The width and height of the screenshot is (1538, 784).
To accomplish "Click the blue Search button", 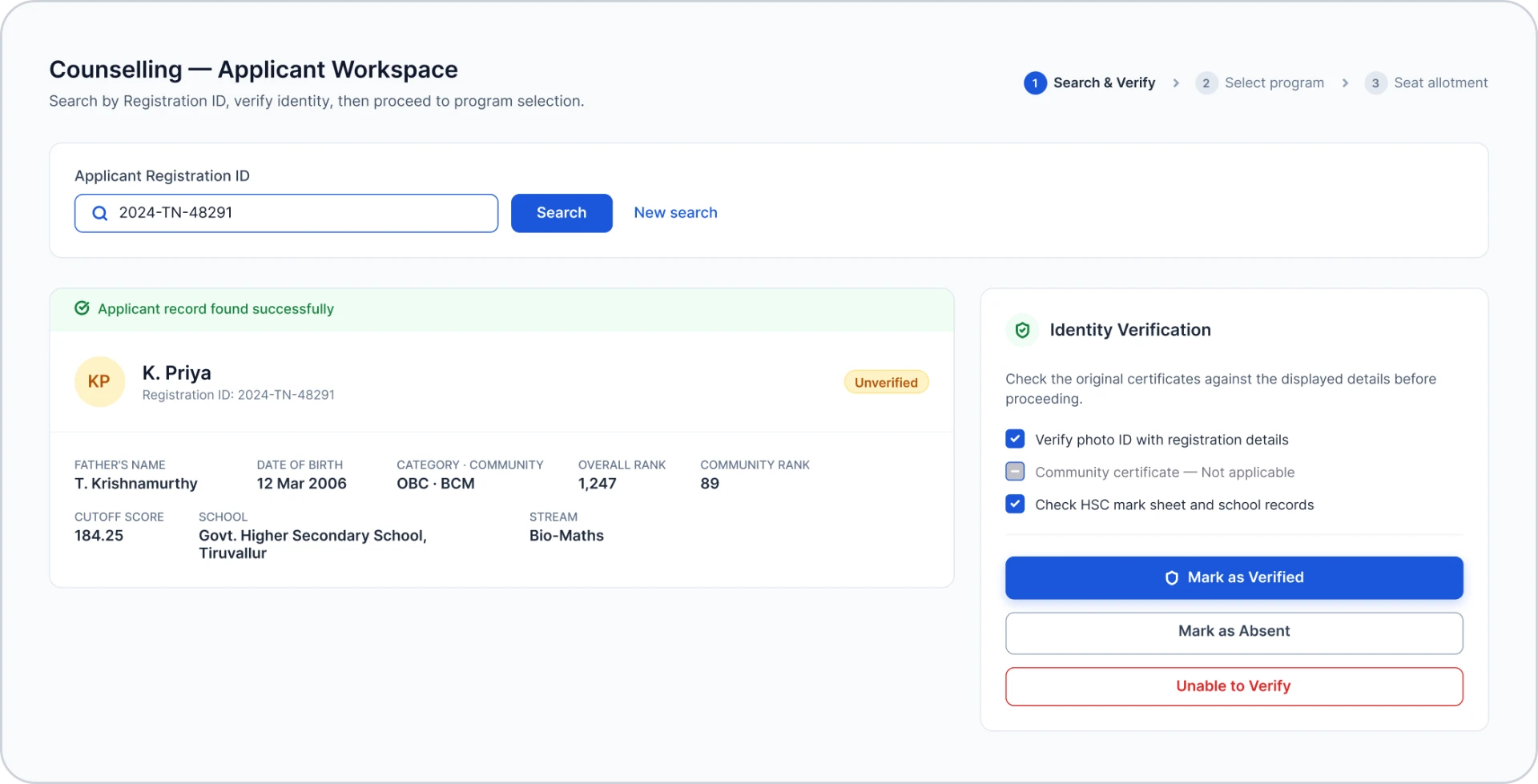I will [x=562, y=213].
